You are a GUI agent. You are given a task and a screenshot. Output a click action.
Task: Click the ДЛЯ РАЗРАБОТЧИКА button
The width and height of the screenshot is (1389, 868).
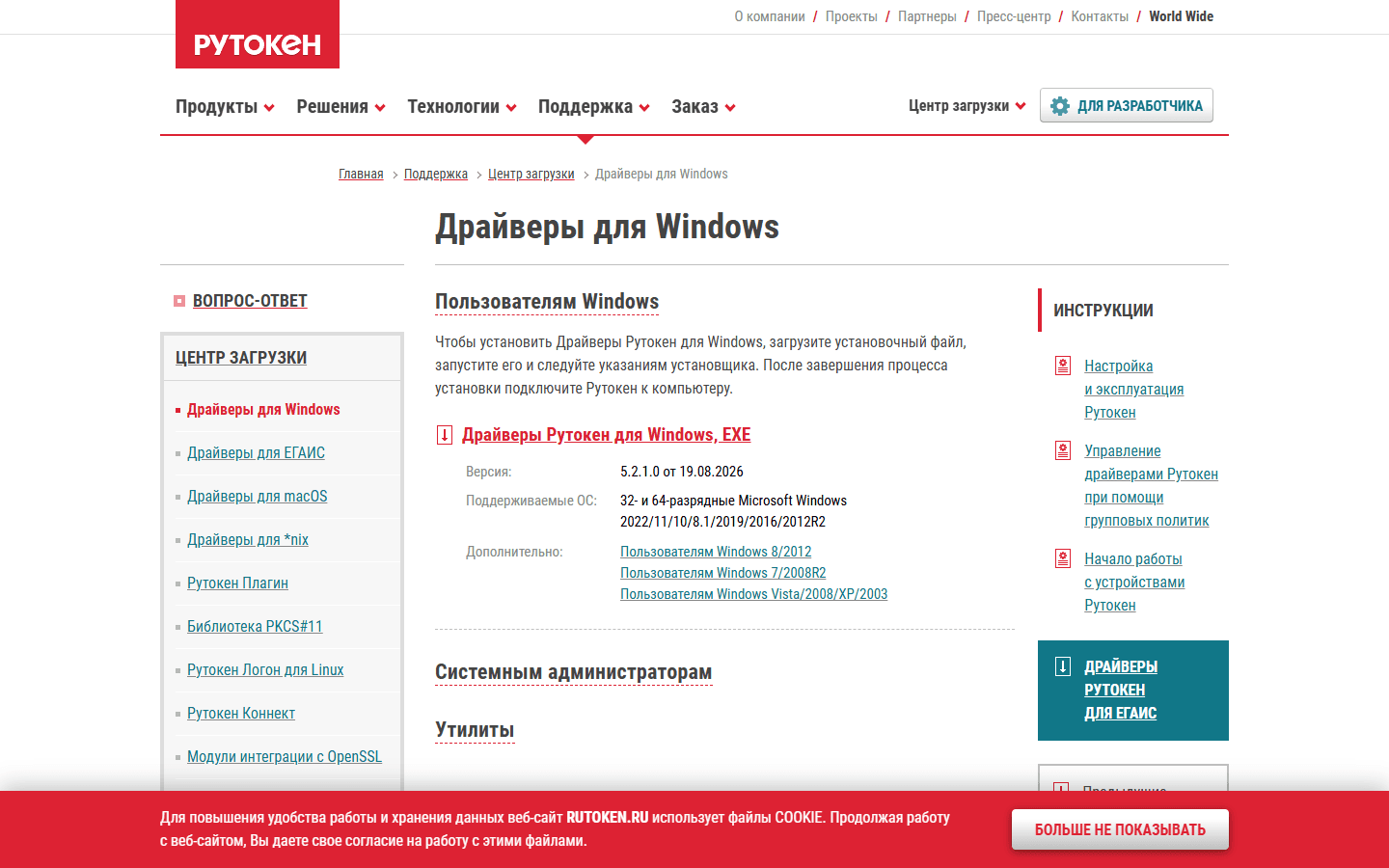point(1127,106)
